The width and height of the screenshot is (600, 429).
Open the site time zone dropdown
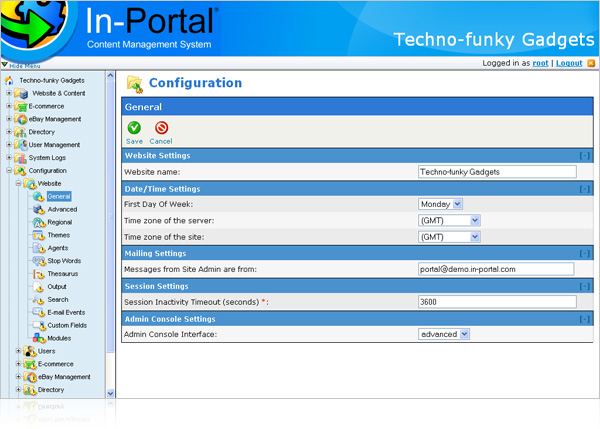tap(475, 237)
